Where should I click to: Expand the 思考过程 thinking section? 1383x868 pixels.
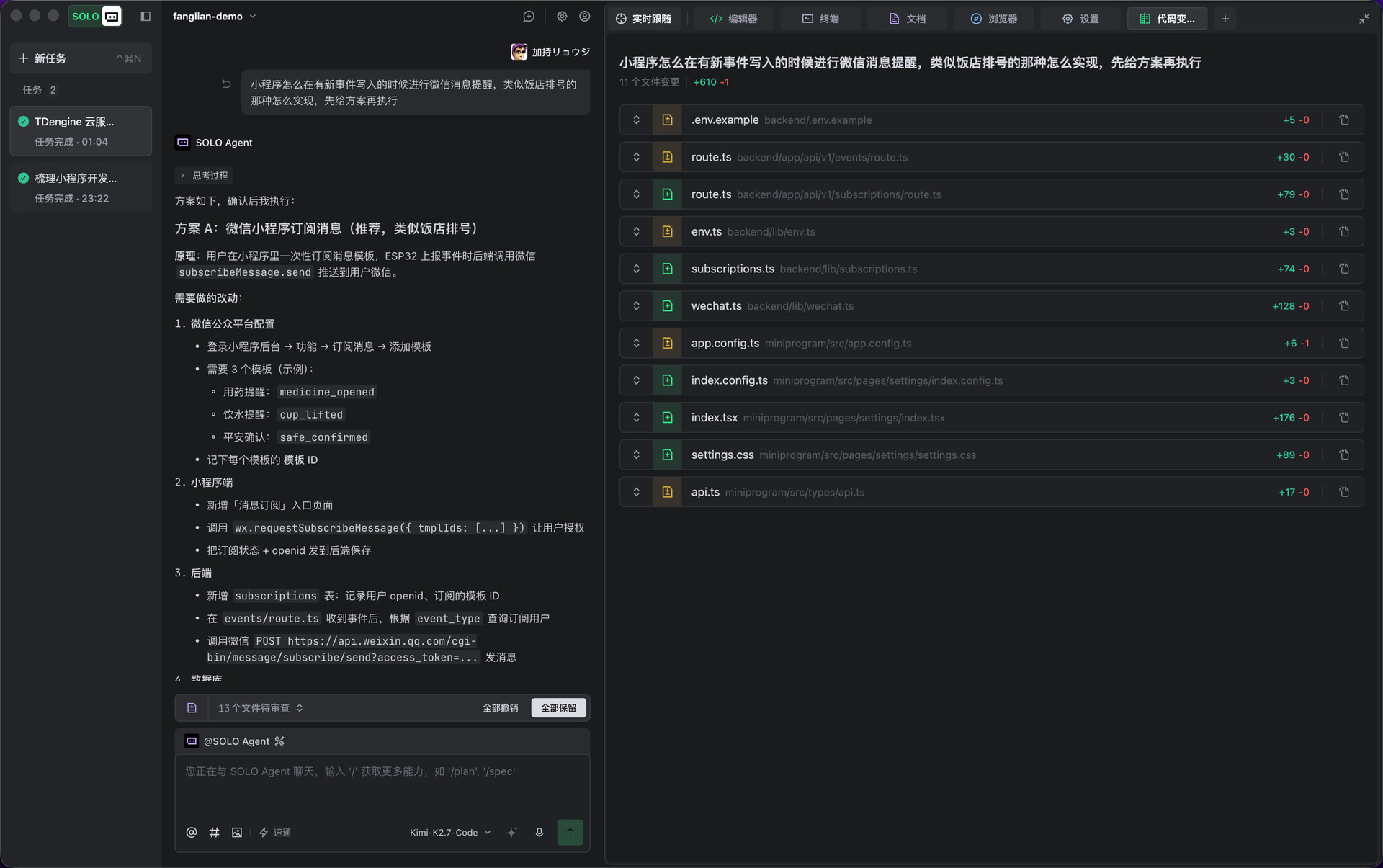click(x=204, y=176)
